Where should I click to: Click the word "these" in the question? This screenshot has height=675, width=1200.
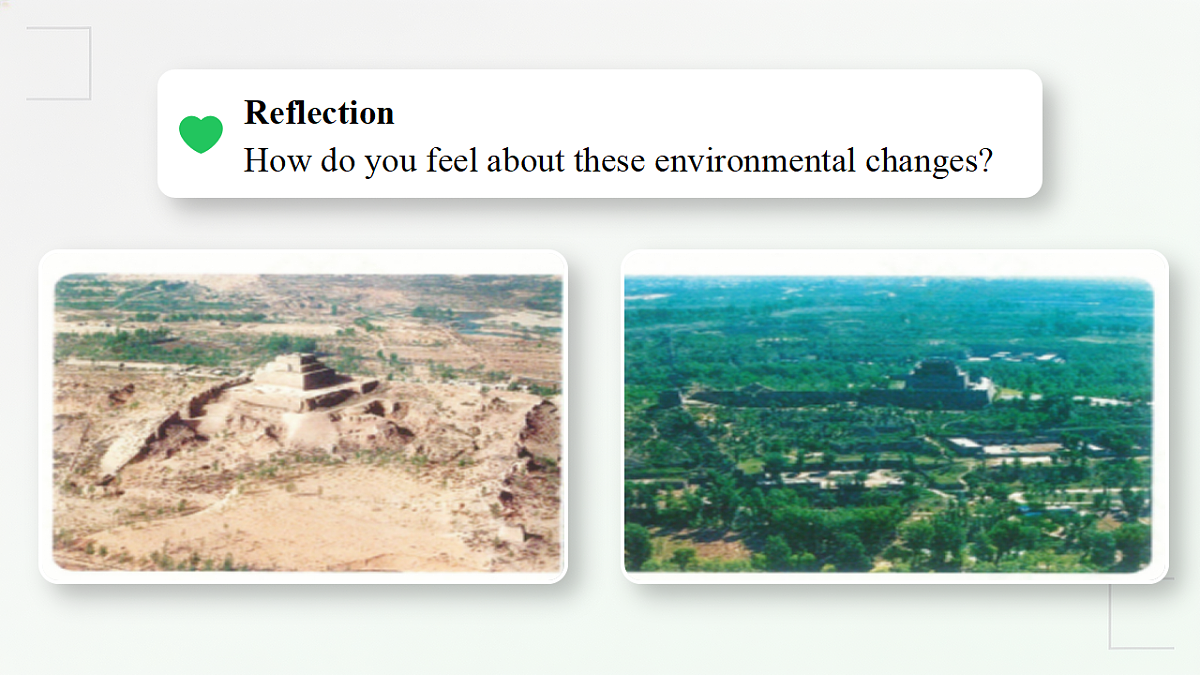610,160
